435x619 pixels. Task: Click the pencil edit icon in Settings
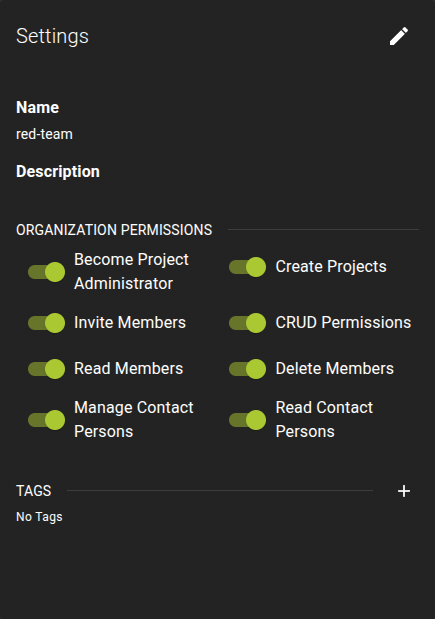click(399, 36)
